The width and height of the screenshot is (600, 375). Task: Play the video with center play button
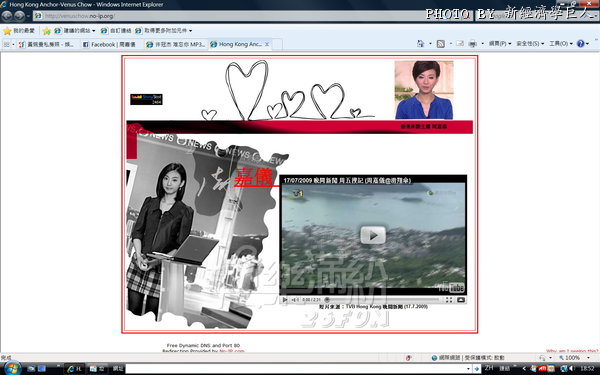coord(373,235)
